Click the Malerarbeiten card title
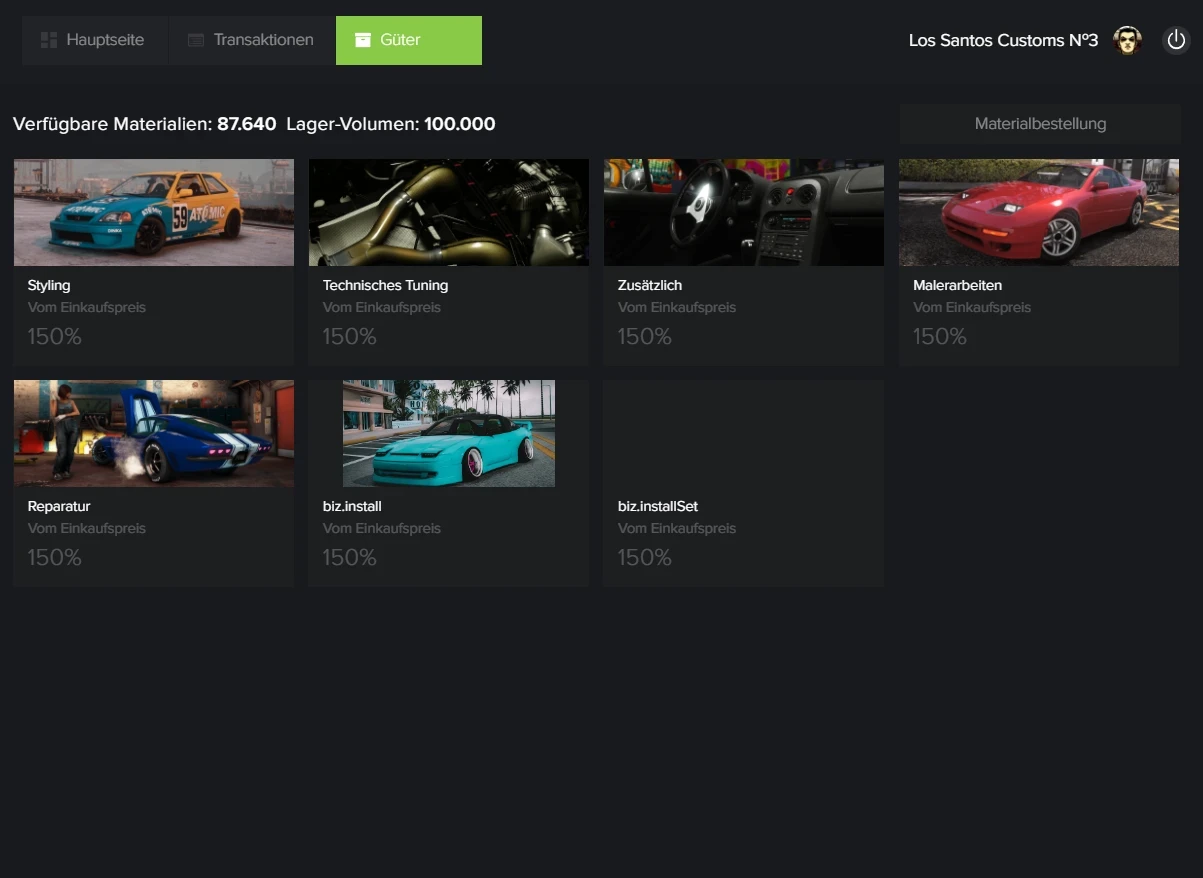The height and width of the screenshot is (878, 1203). coord(957,285)
